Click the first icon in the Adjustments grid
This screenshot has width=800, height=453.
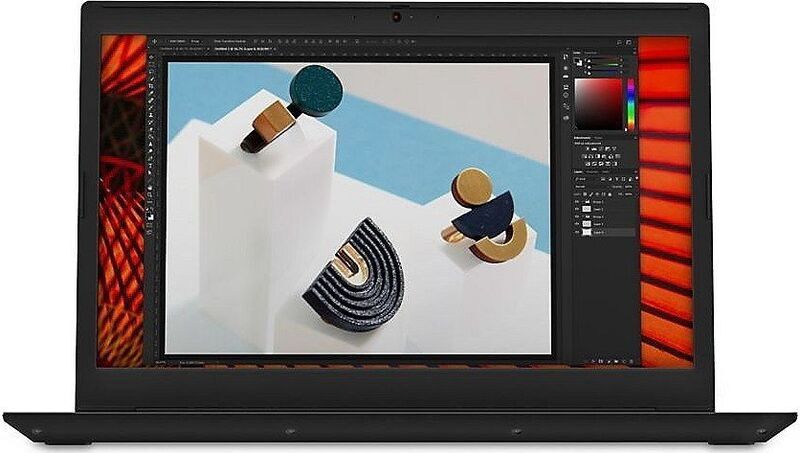point(587,148)
